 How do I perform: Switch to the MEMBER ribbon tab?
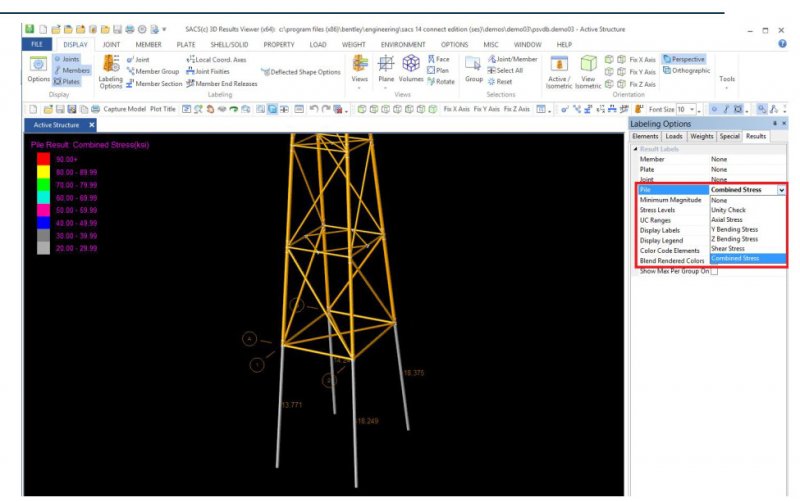click(148, 44)
